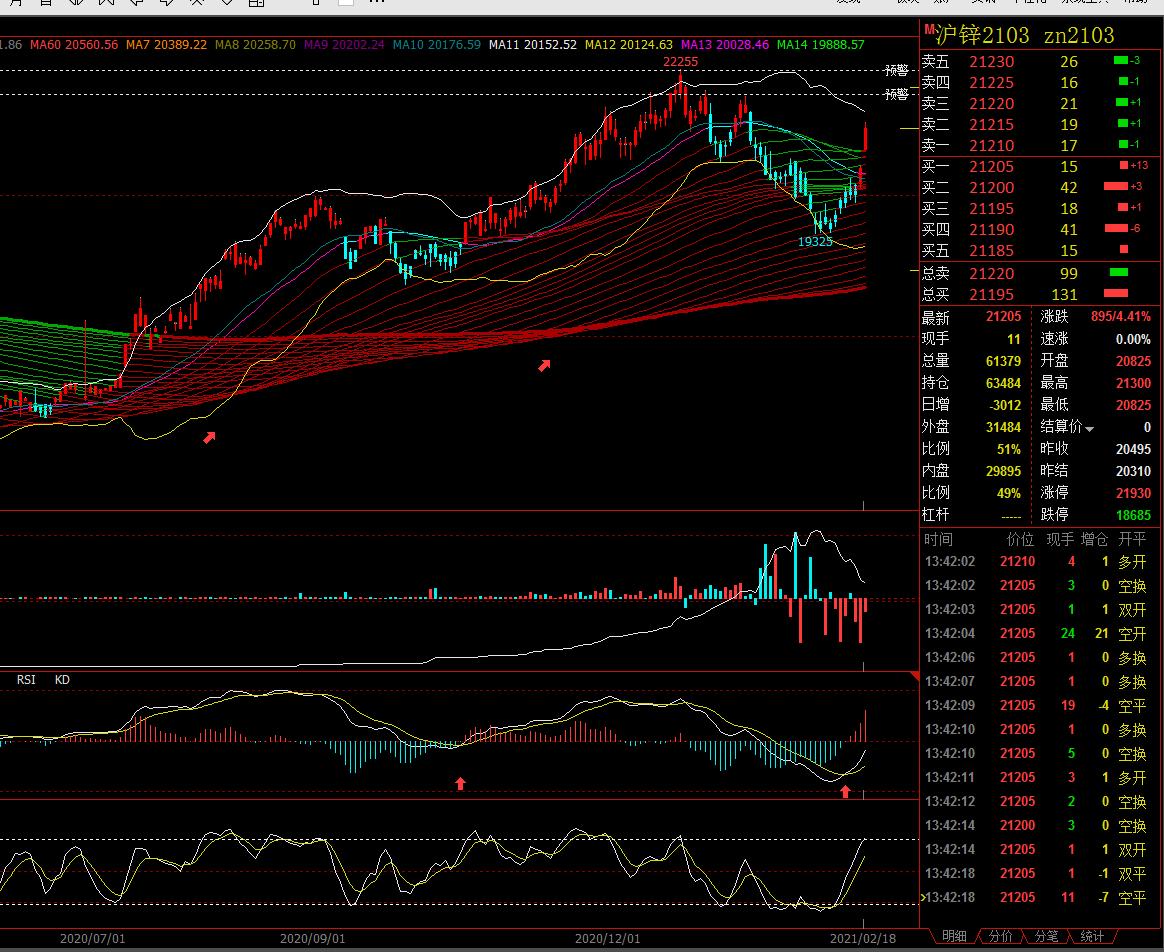Viewport: 1164px width, 952px height.
Task: Switch to the 分价 tab
Action: coord(1000,936)
